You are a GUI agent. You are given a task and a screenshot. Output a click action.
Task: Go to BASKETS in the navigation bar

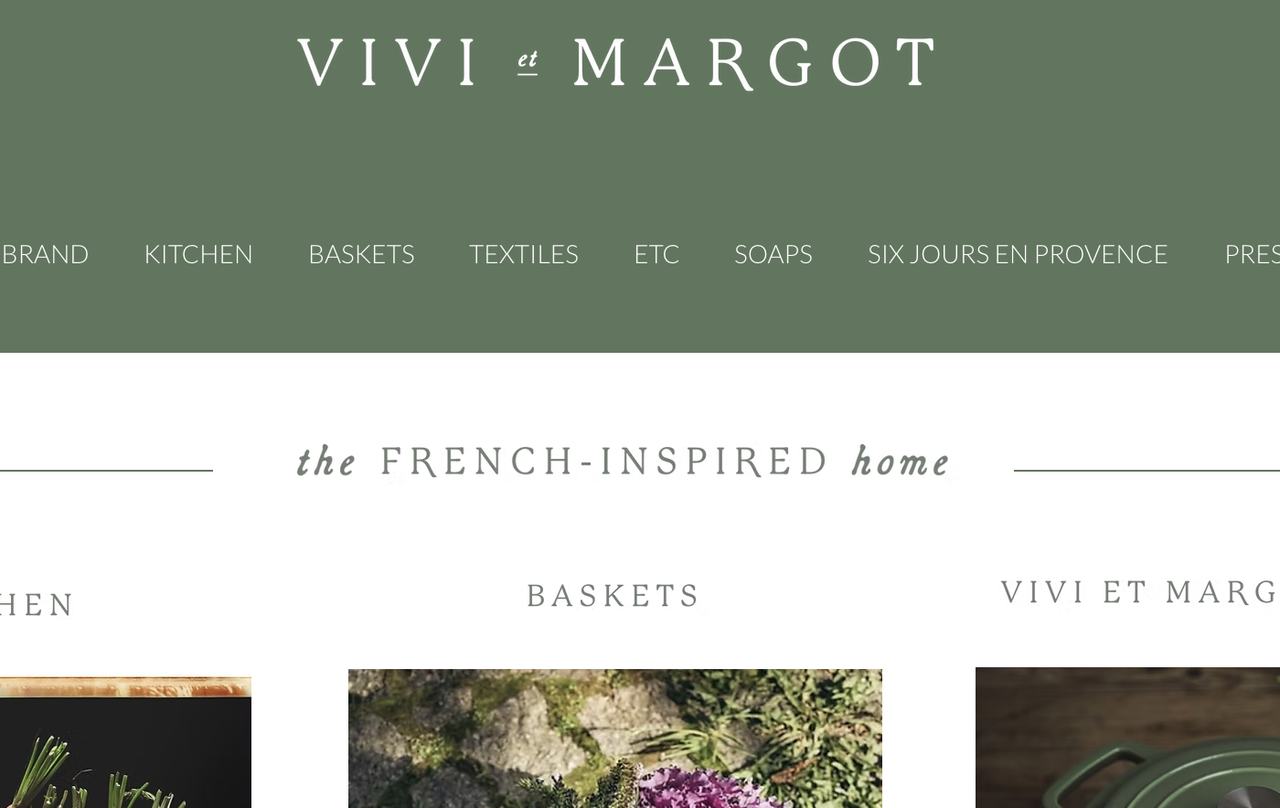[361, 254]
